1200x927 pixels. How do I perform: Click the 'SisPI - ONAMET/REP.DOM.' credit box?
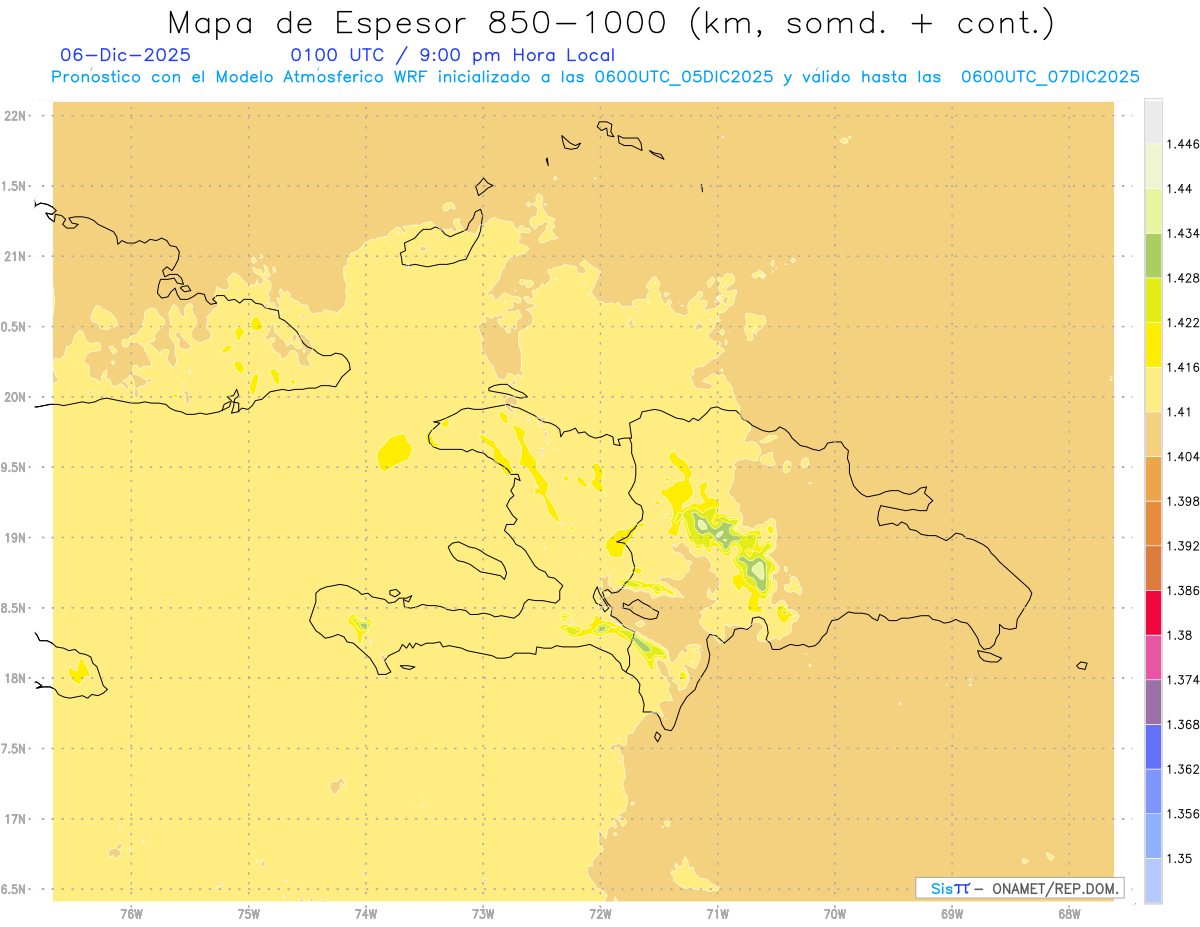(1020, 888)
